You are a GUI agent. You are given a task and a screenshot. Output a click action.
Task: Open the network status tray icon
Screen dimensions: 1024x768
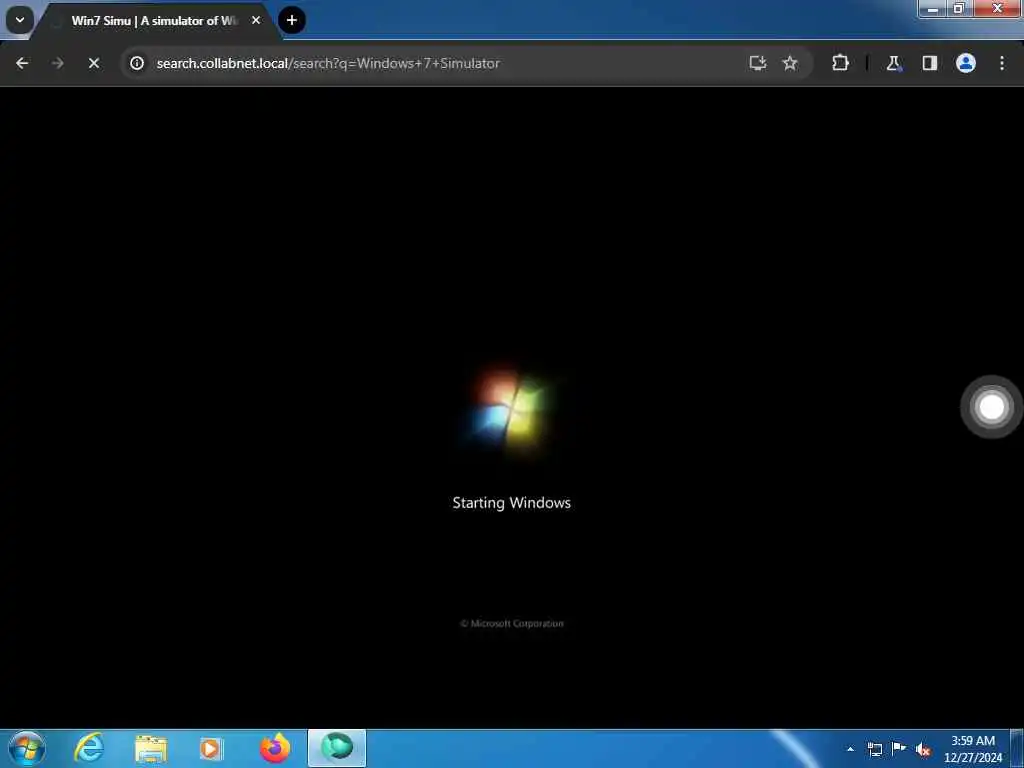click(874, 749)
